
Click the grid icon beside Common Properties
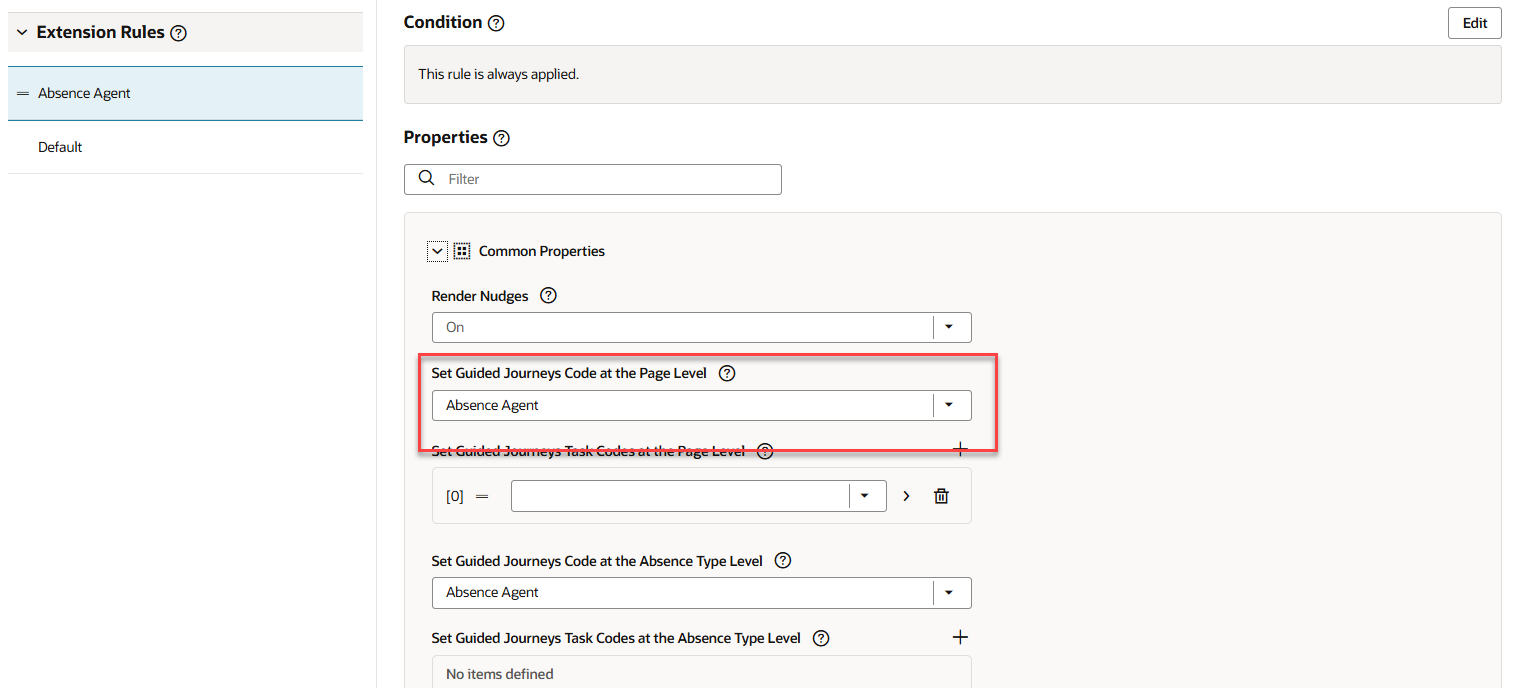click(x=462, y=251)
